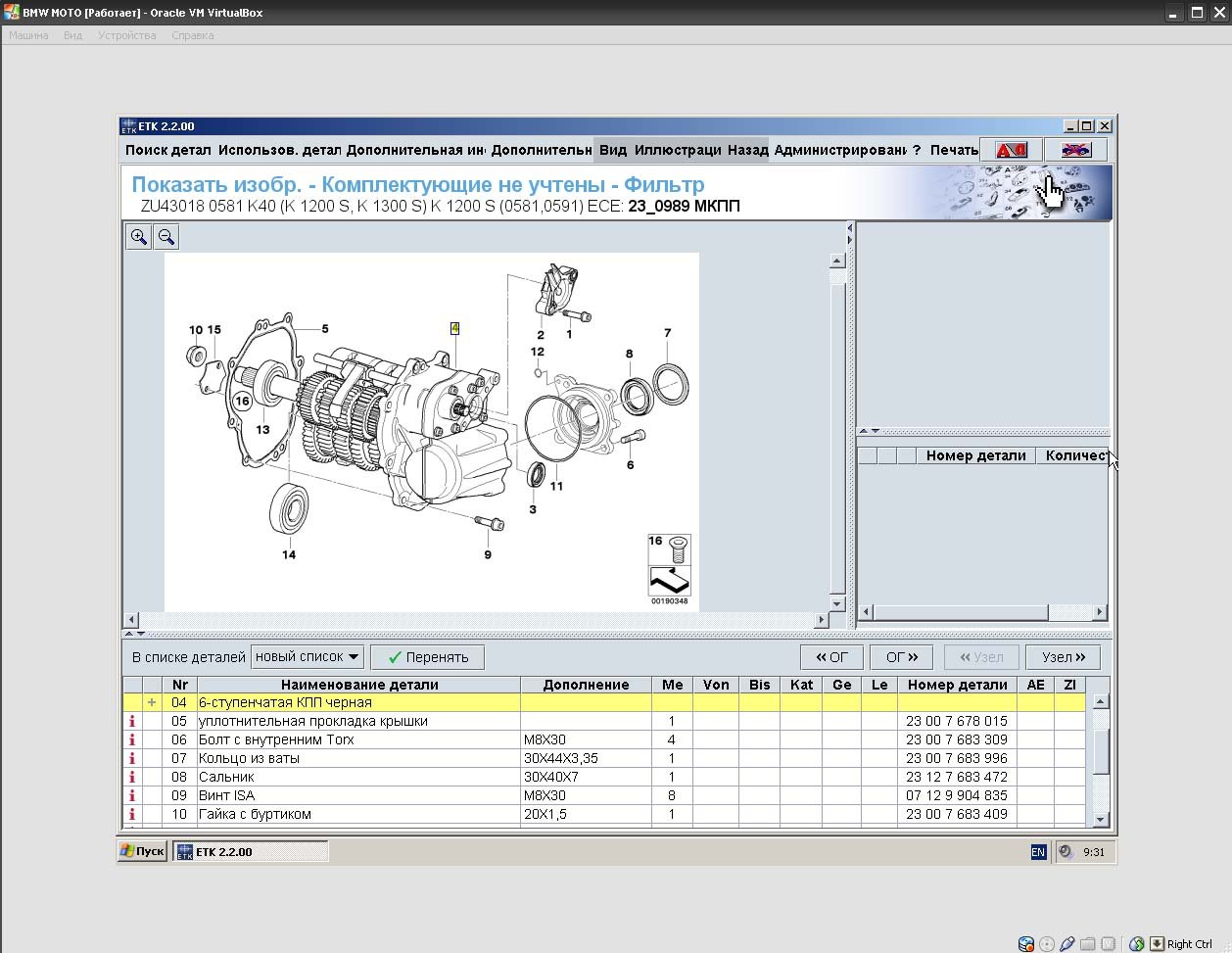Open info icon for Сальник row 08

click(x=132, y=777)
